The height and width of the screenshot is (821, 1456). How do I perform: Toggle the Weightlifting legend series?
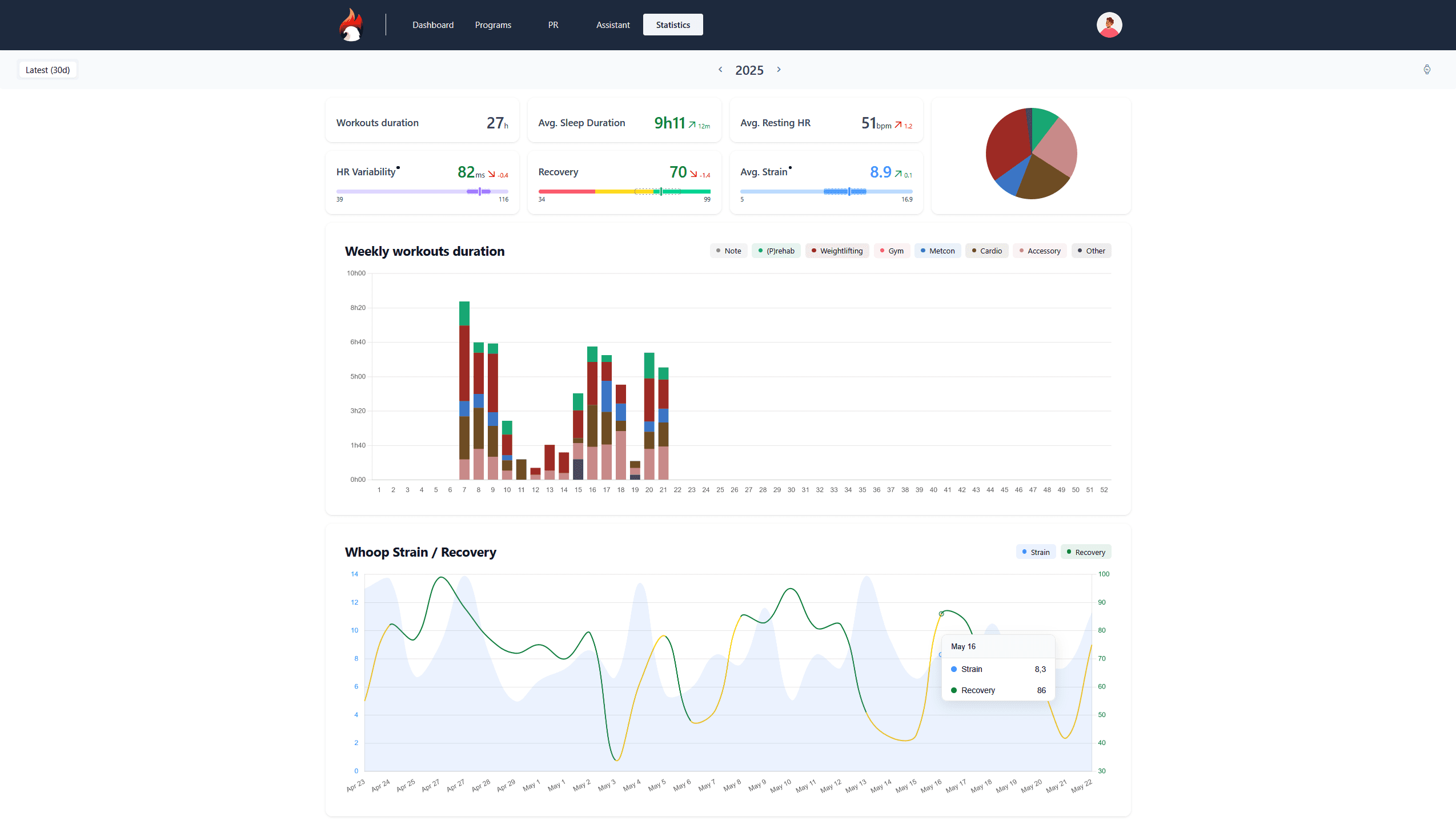point(837,251)
